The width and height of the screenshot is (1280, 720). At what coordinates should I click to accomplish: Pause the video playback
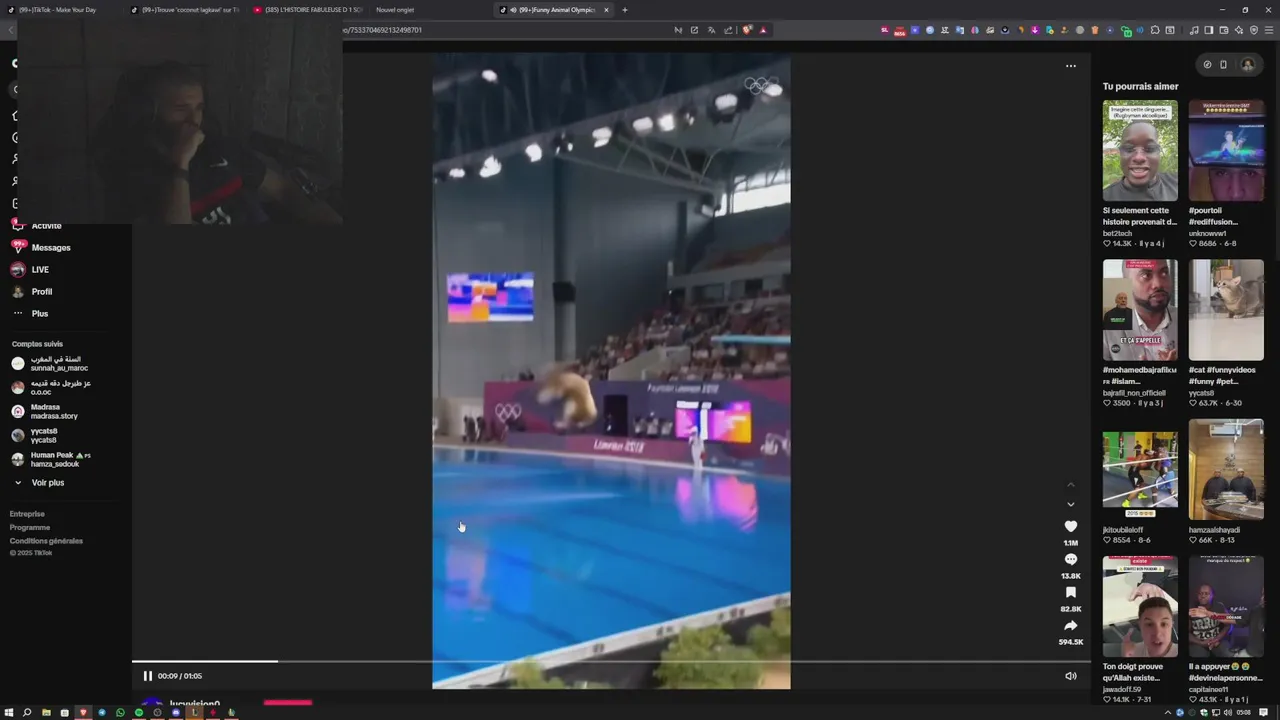(x=147, y=676)
